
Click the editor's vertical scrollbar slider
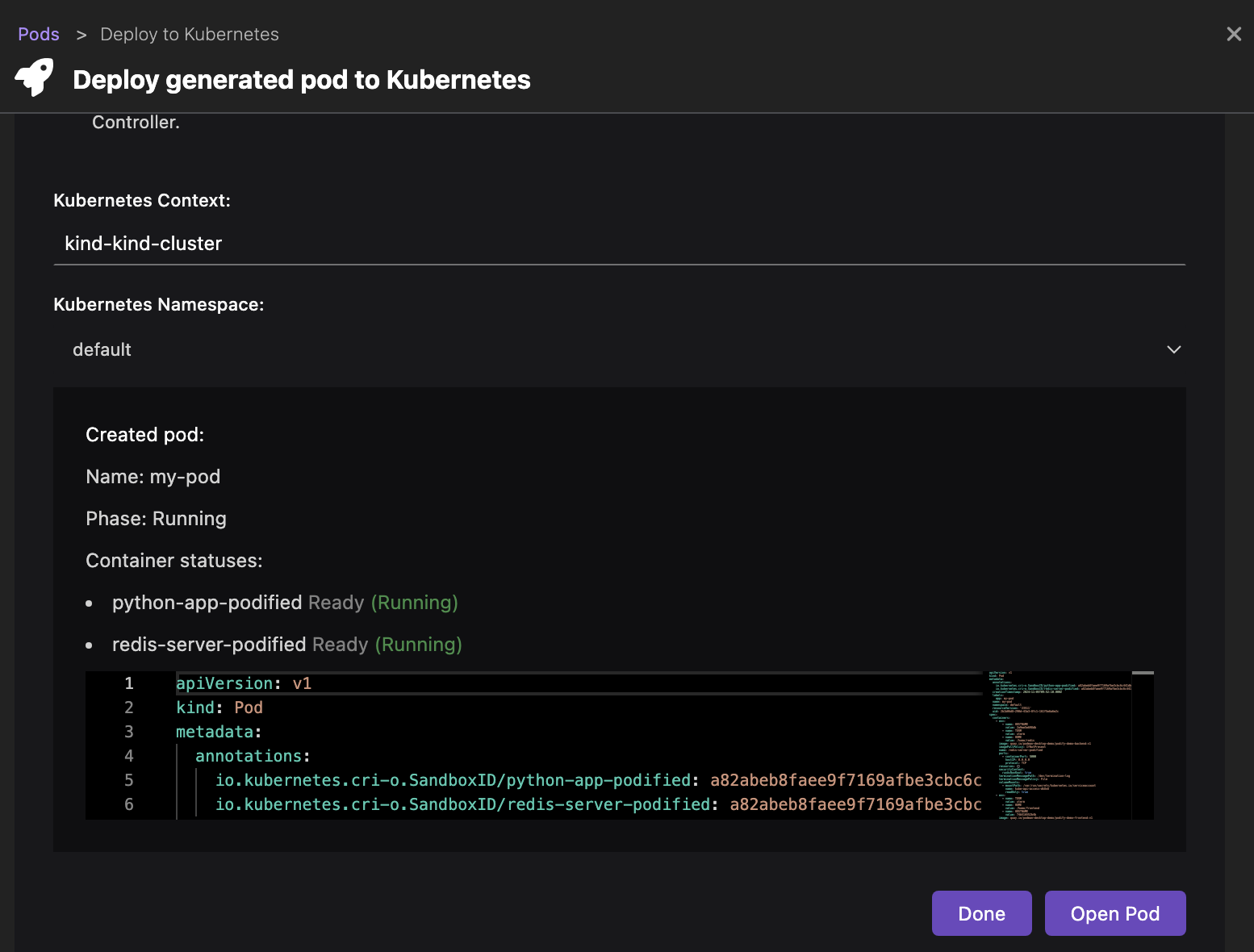point(1143,673)
